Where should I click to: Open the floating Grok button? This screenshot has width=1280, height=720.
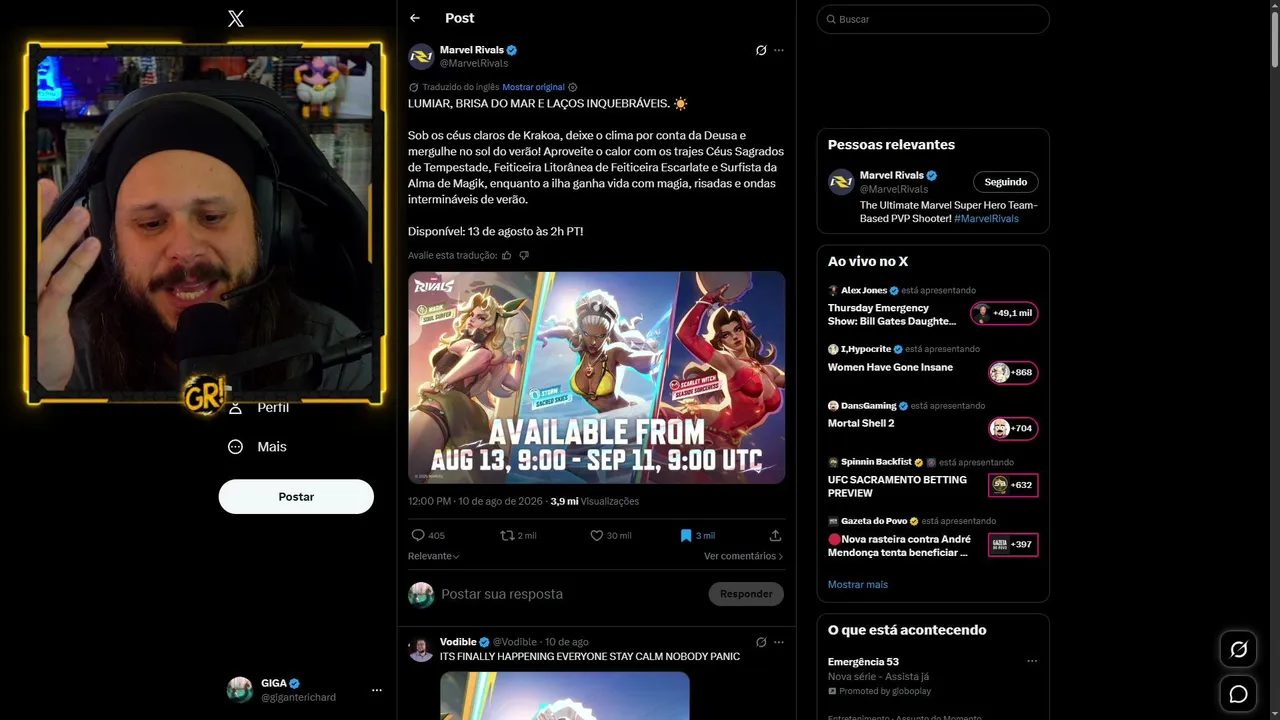[x=1238, y=650]
